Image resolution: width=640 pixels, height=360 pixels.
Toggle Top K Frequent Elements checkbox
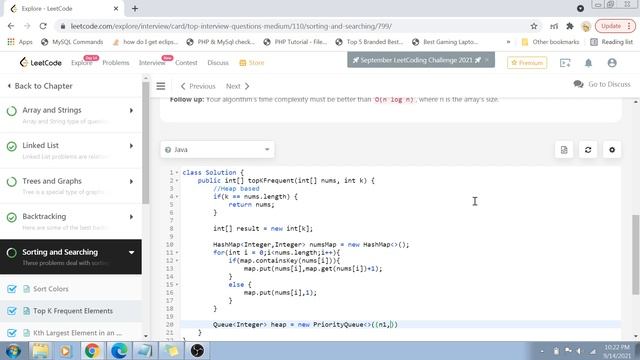point(12,311)
